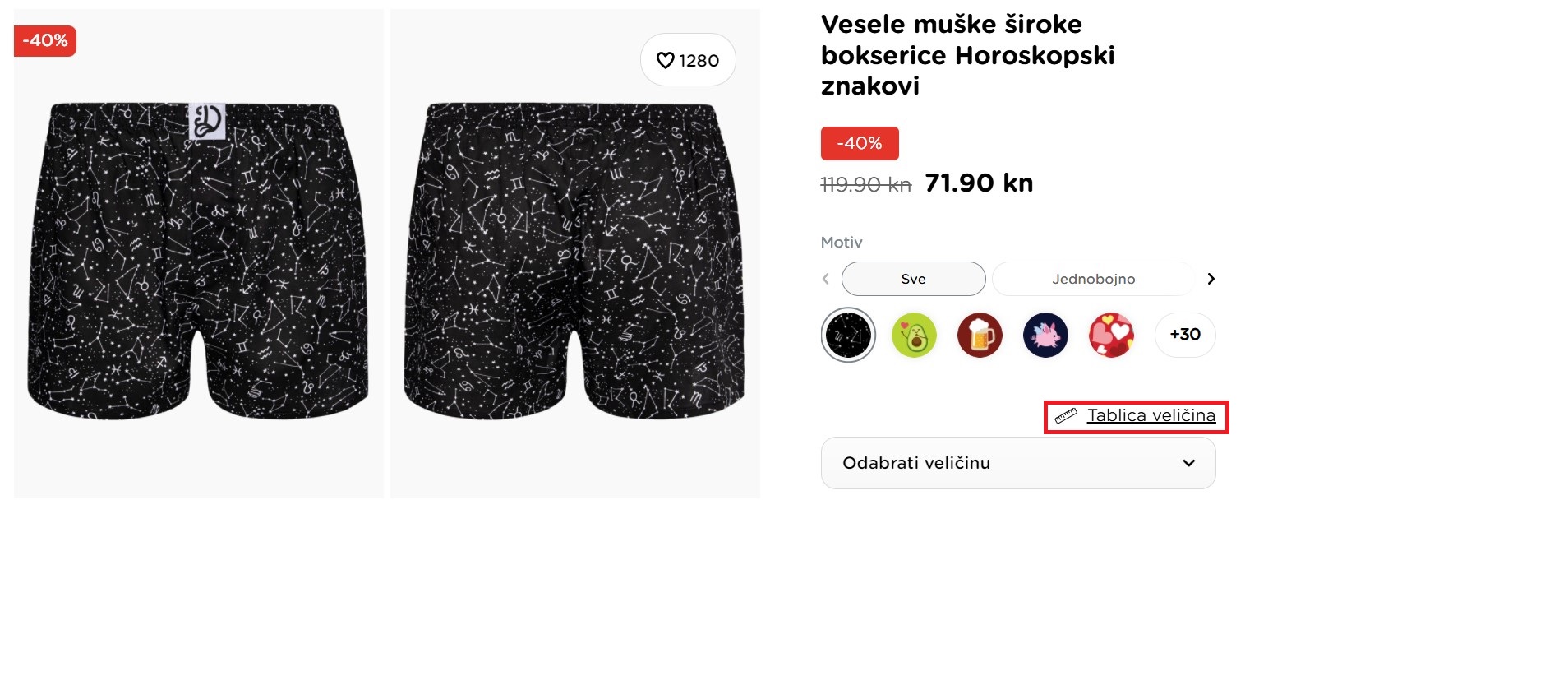Viewport: 1568px width, 676px height.
Task: Click the product title Vesele muške široke bokserice
Action: pos(967,55)
